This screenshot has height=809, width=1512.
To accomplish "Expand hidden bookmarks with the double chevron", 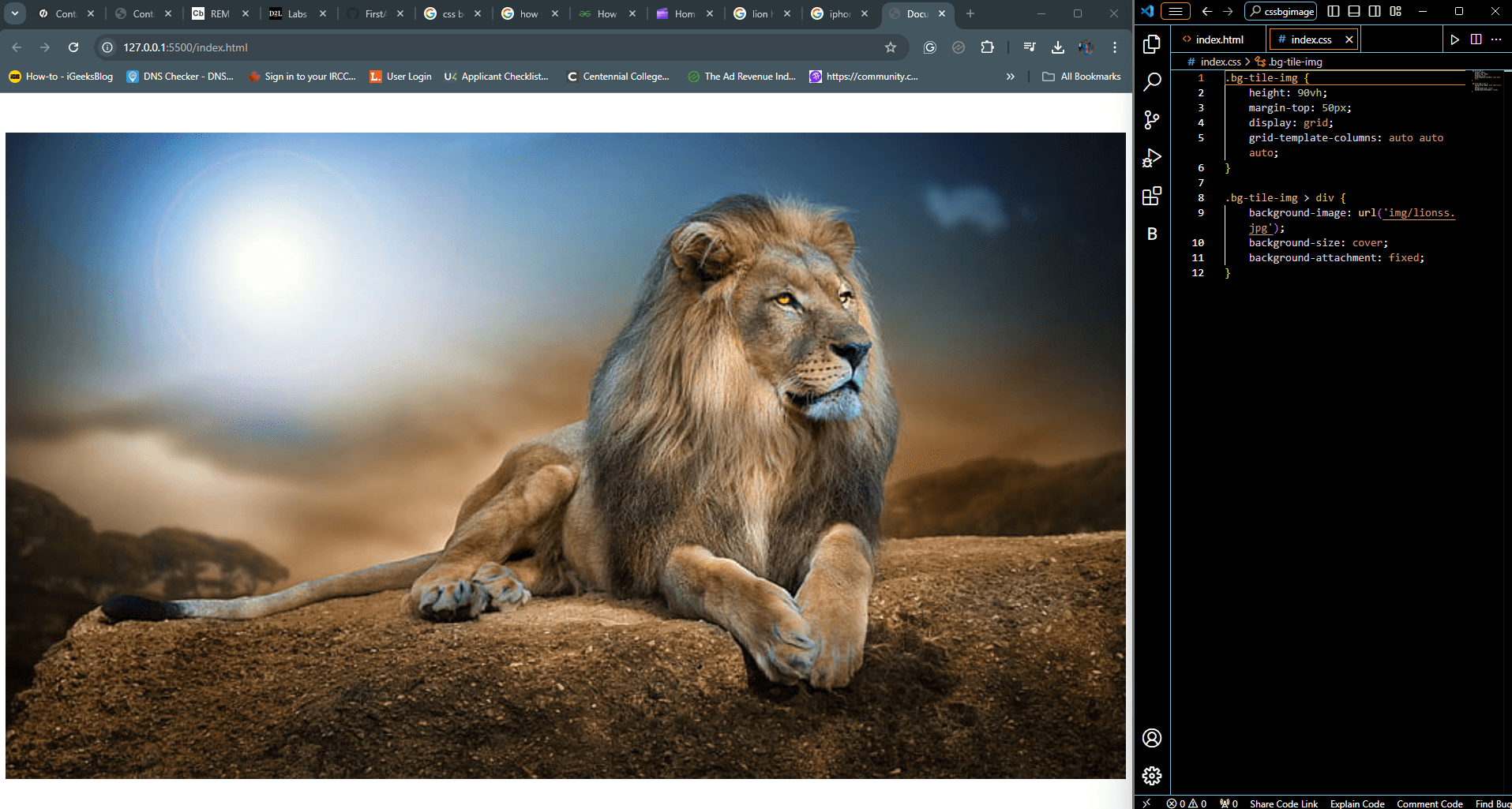I will pyautogui.click(x=1010, y=77).
